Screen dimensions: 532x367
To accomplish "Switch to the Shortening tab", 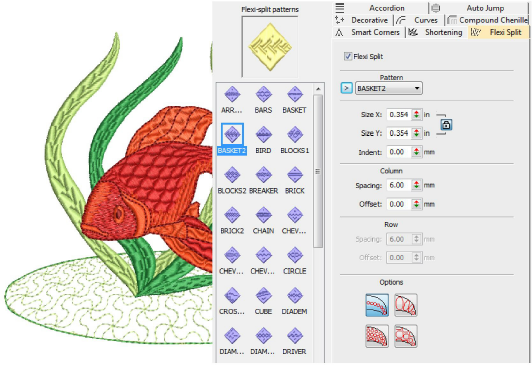I will coord(436,32).
